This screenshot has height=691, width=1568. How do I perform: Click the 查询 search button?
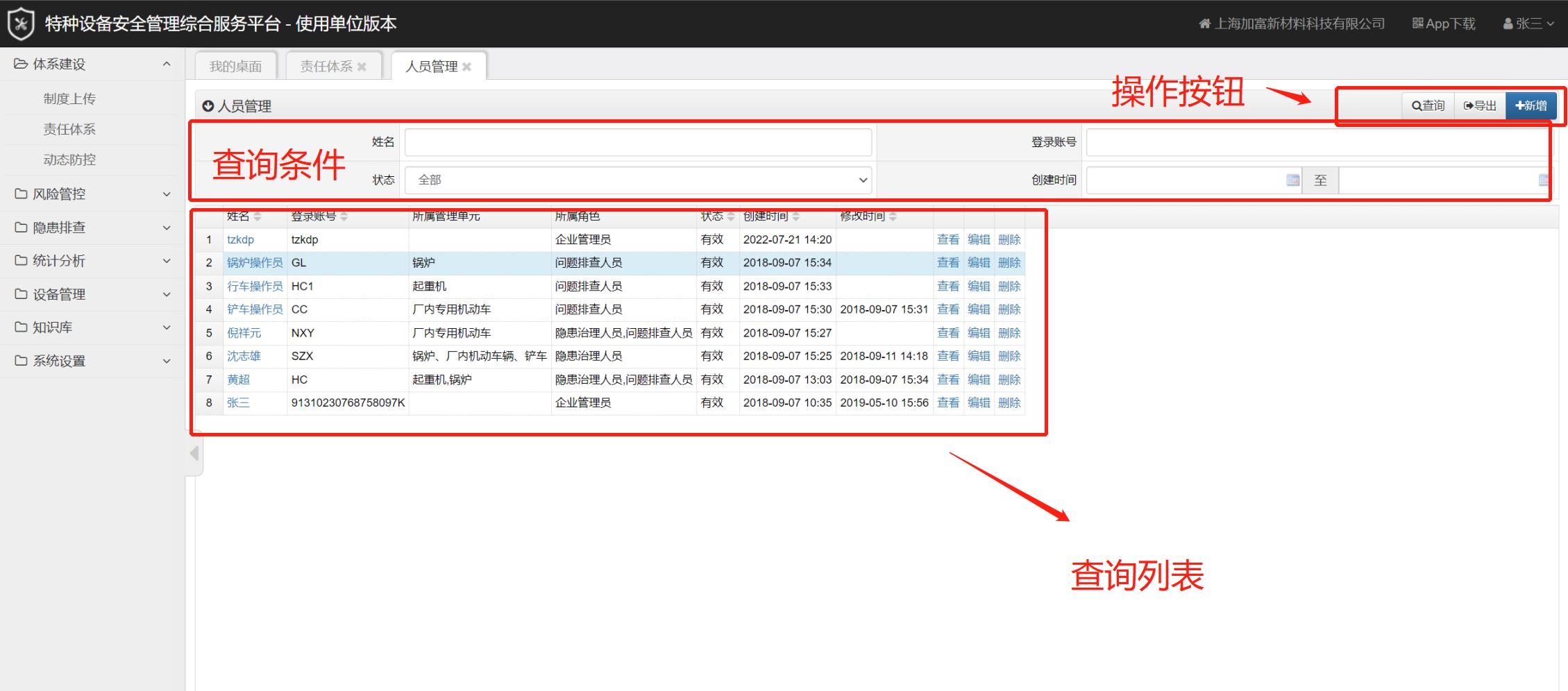point(1428,106)
